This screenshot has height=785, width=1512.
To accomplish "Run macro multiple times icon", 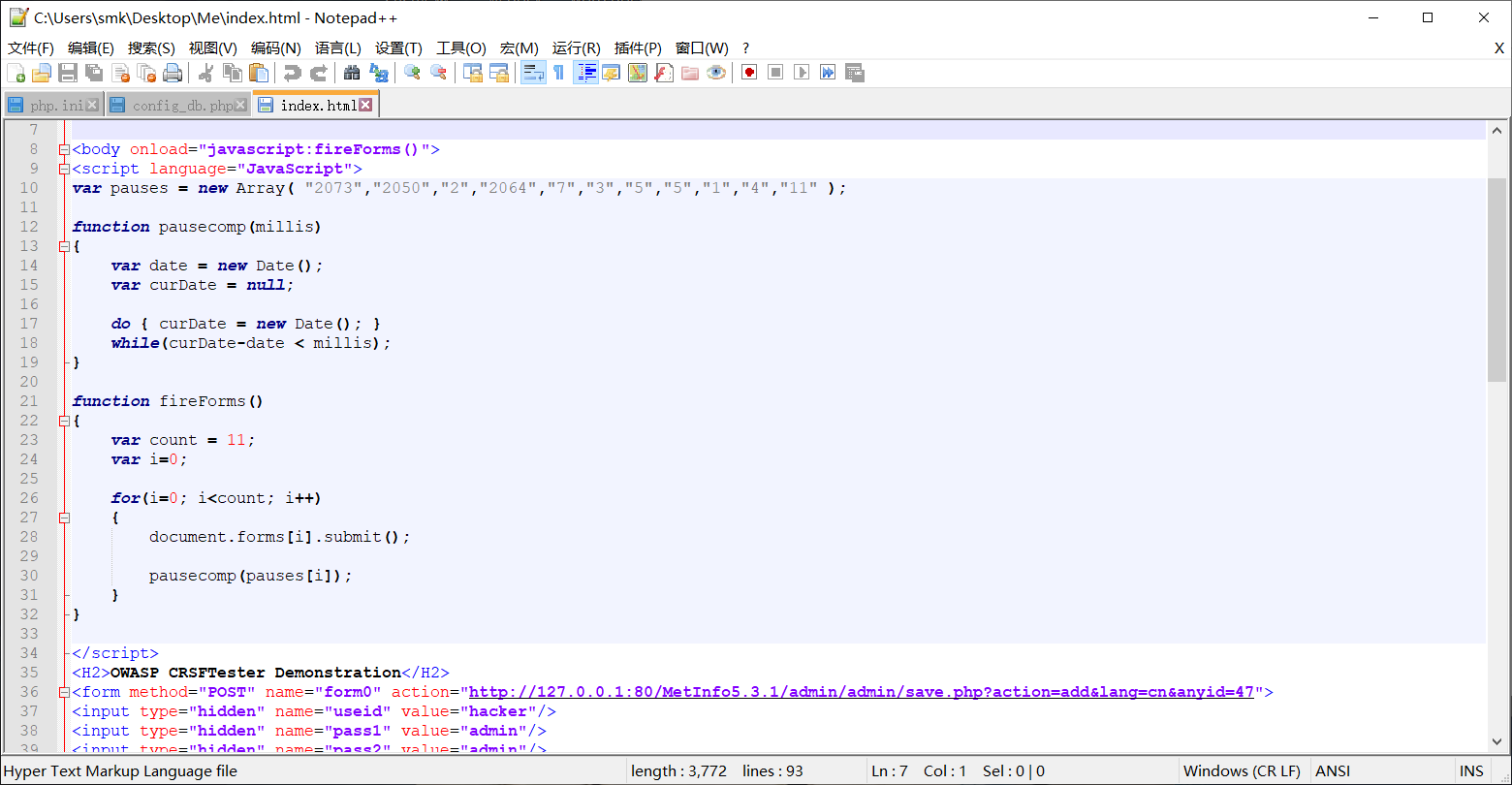I will (x=828, y=73).
